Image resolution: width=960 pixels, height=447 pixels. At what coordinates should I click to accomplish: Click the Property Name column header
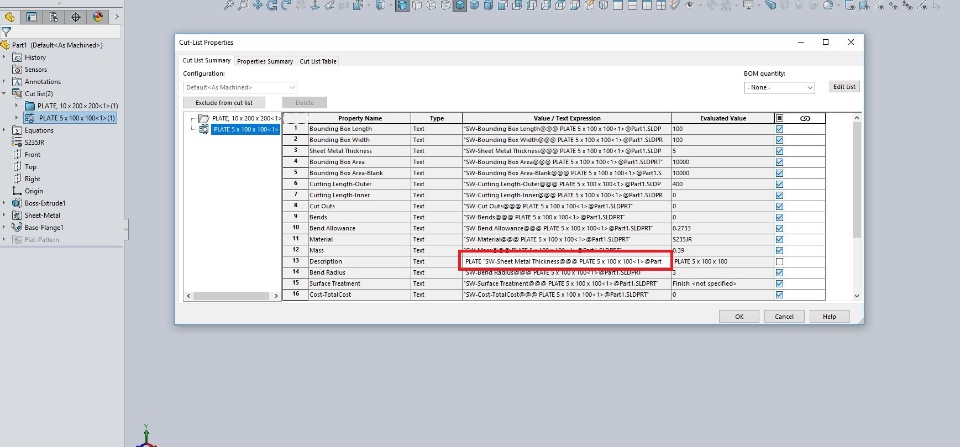tap(359, 118)
